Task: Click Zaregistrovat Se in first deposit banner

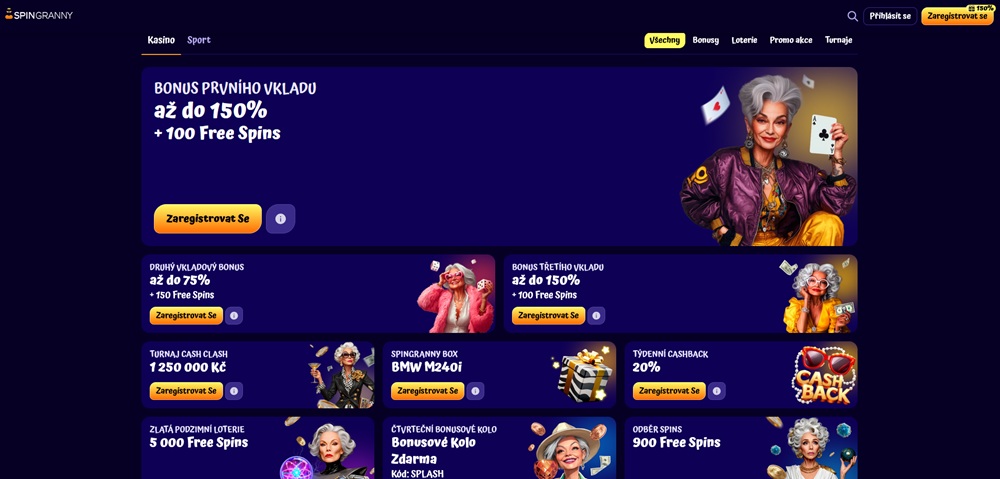Action: click(x=208, y=219)
